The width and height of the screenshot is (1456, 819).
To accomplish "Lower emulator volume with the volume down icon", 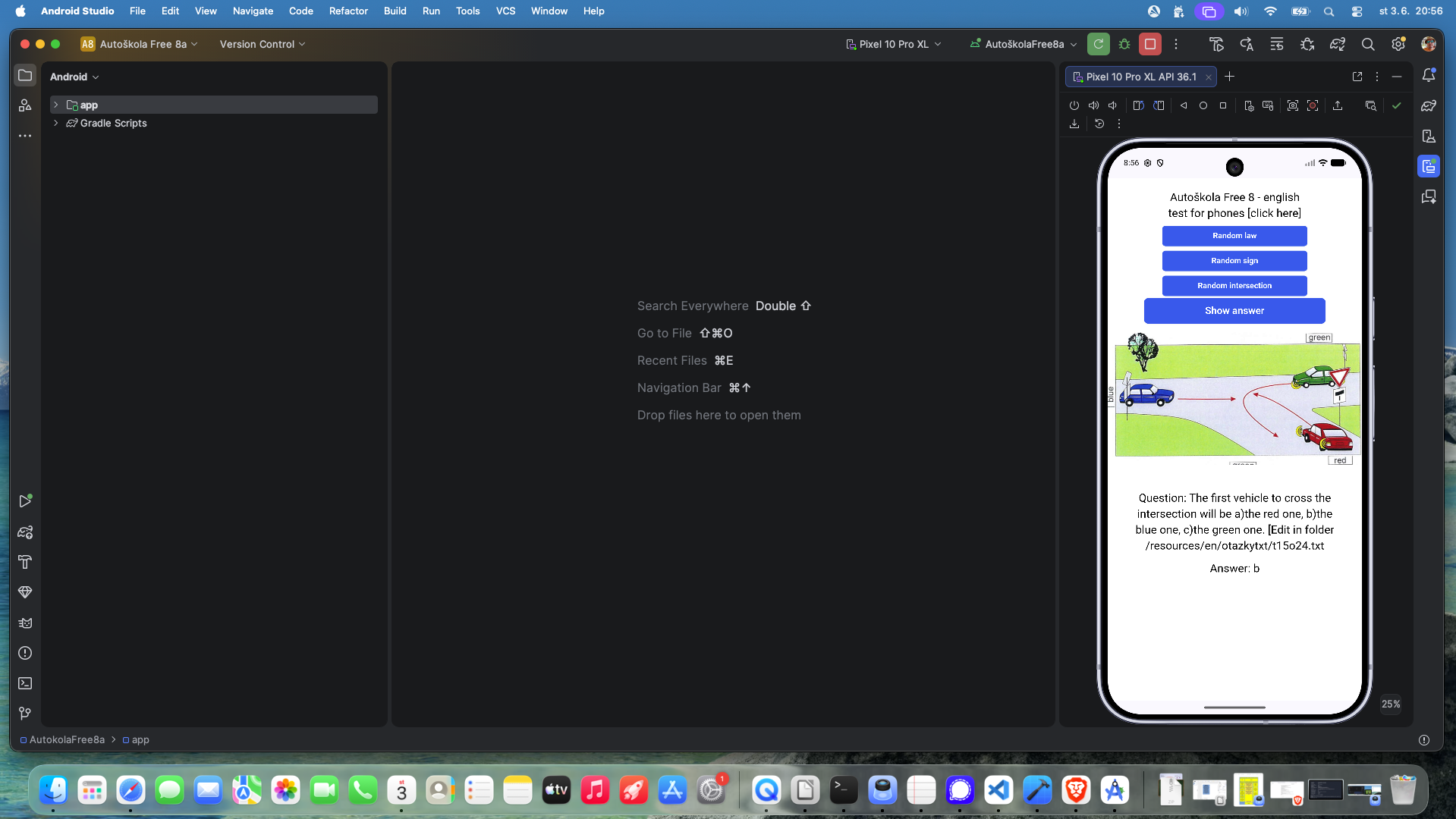I will (x=1112, y=105).
